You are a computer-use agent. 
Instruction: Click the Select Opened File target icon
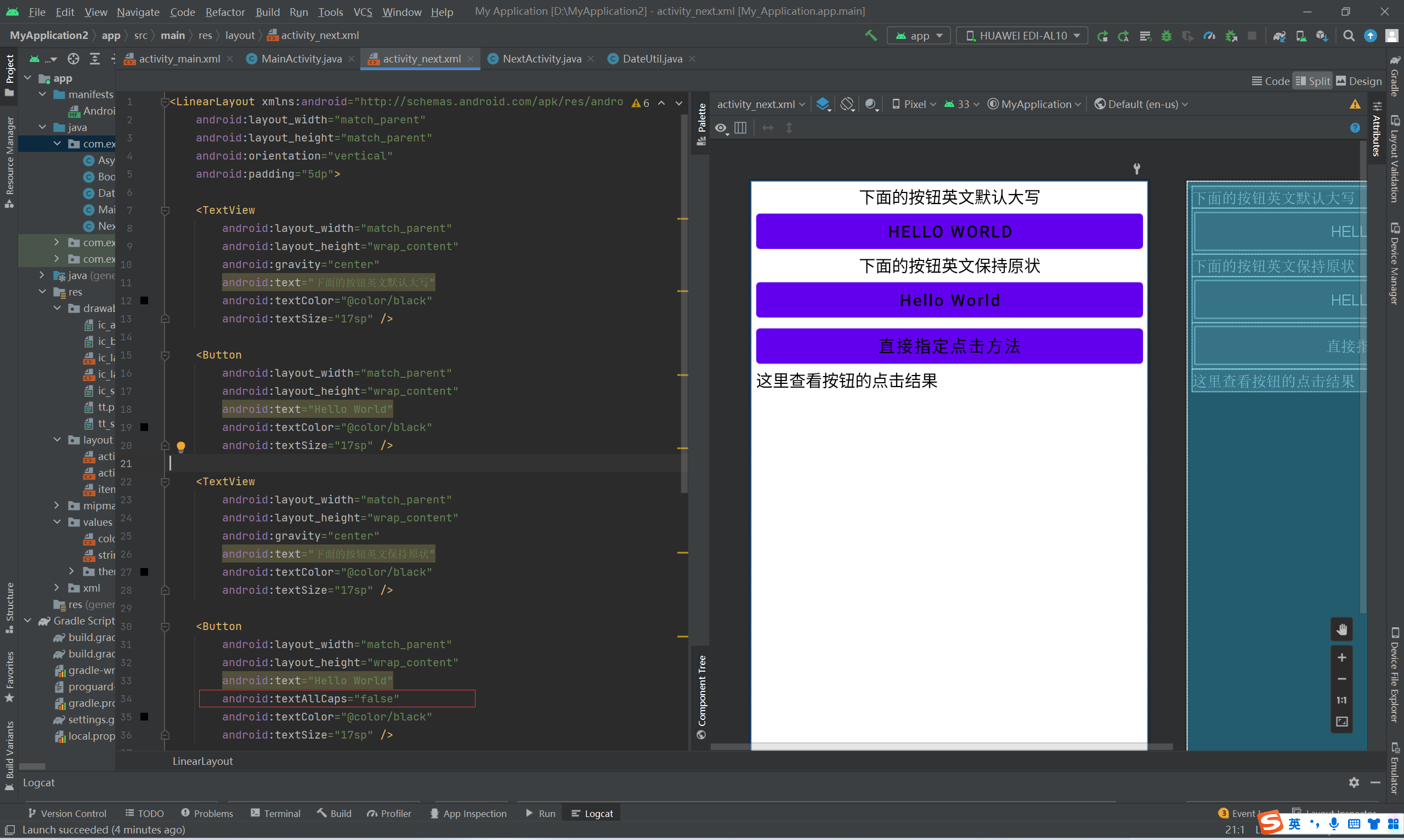[73, 59]
